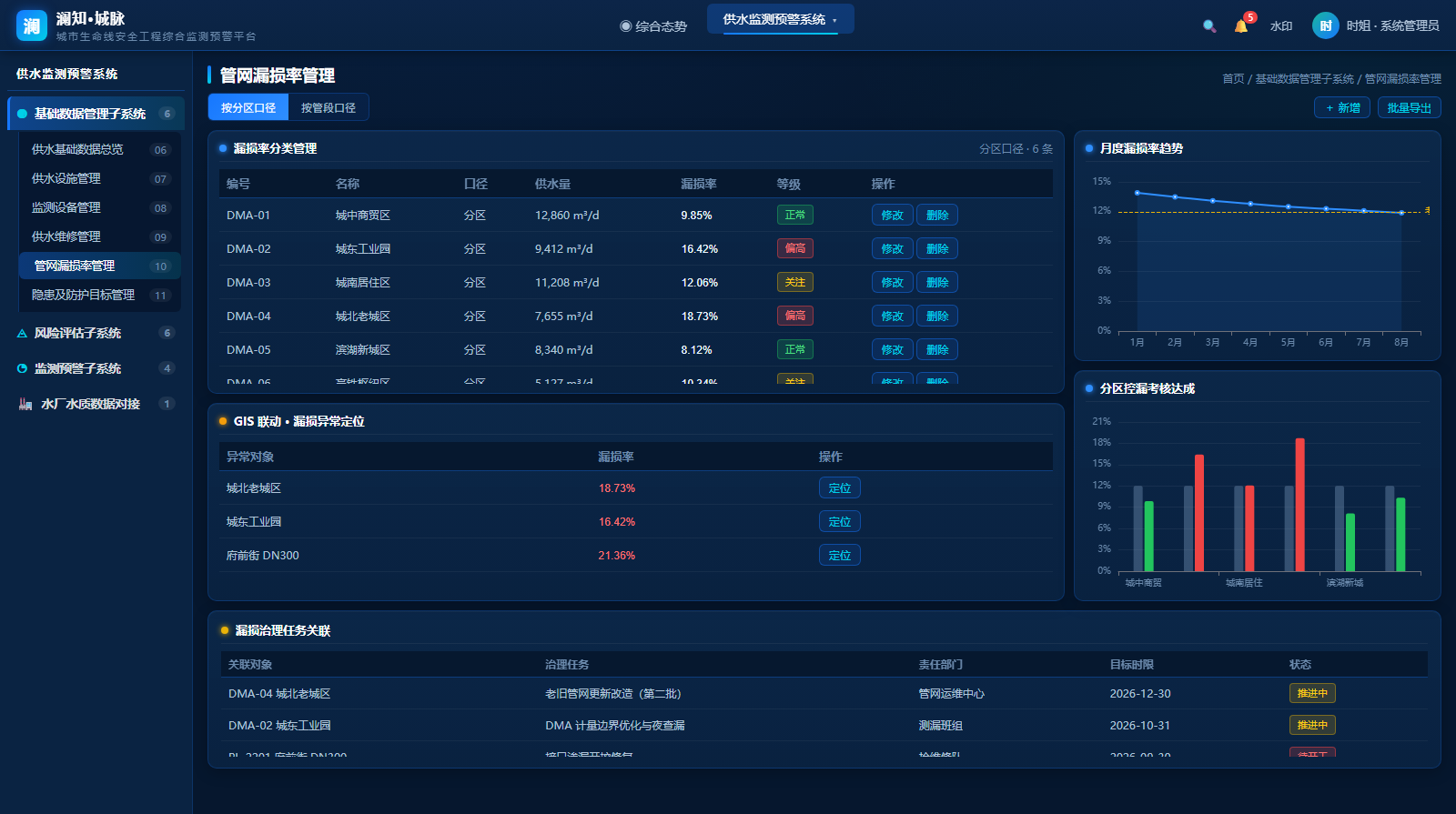Click the user avatar 时 icon

coord(1326,25)
